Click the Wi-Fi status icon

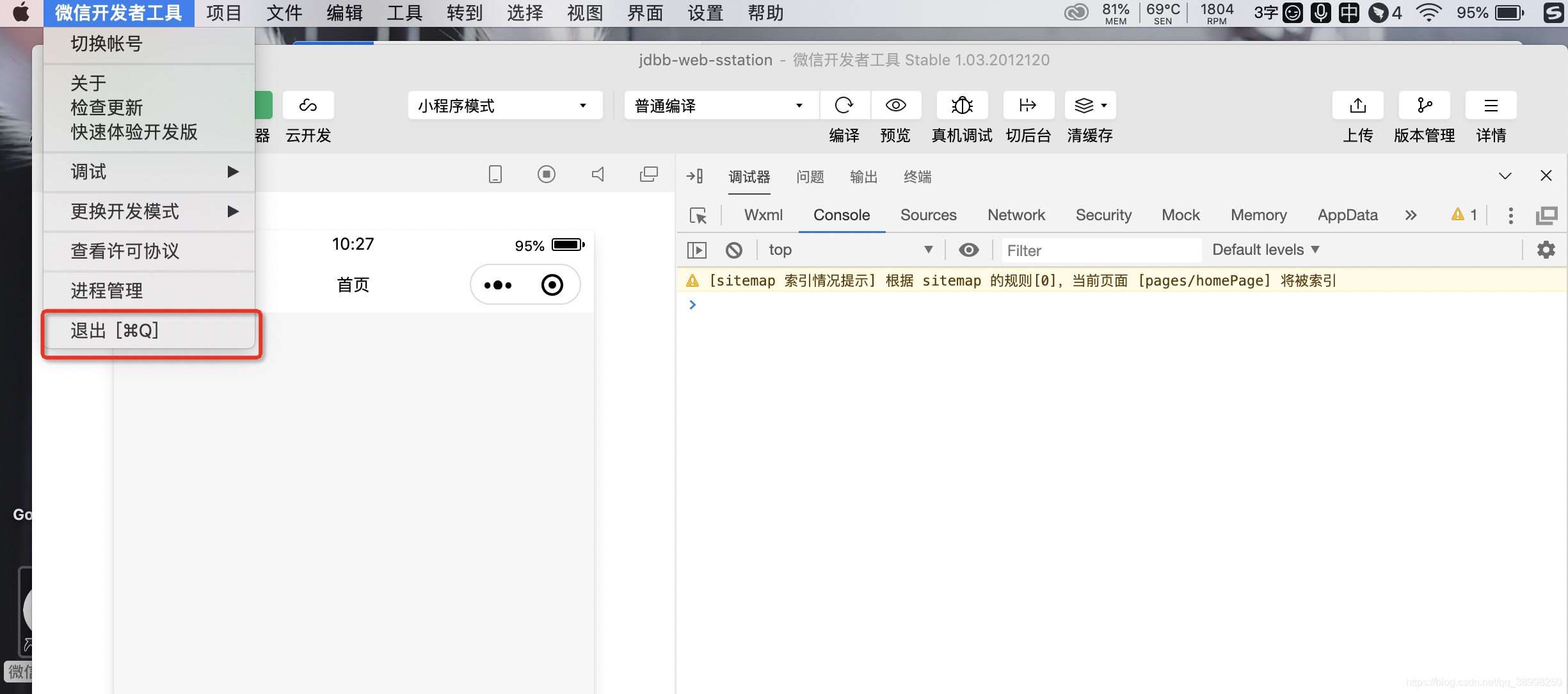(x=1428, y=13)
